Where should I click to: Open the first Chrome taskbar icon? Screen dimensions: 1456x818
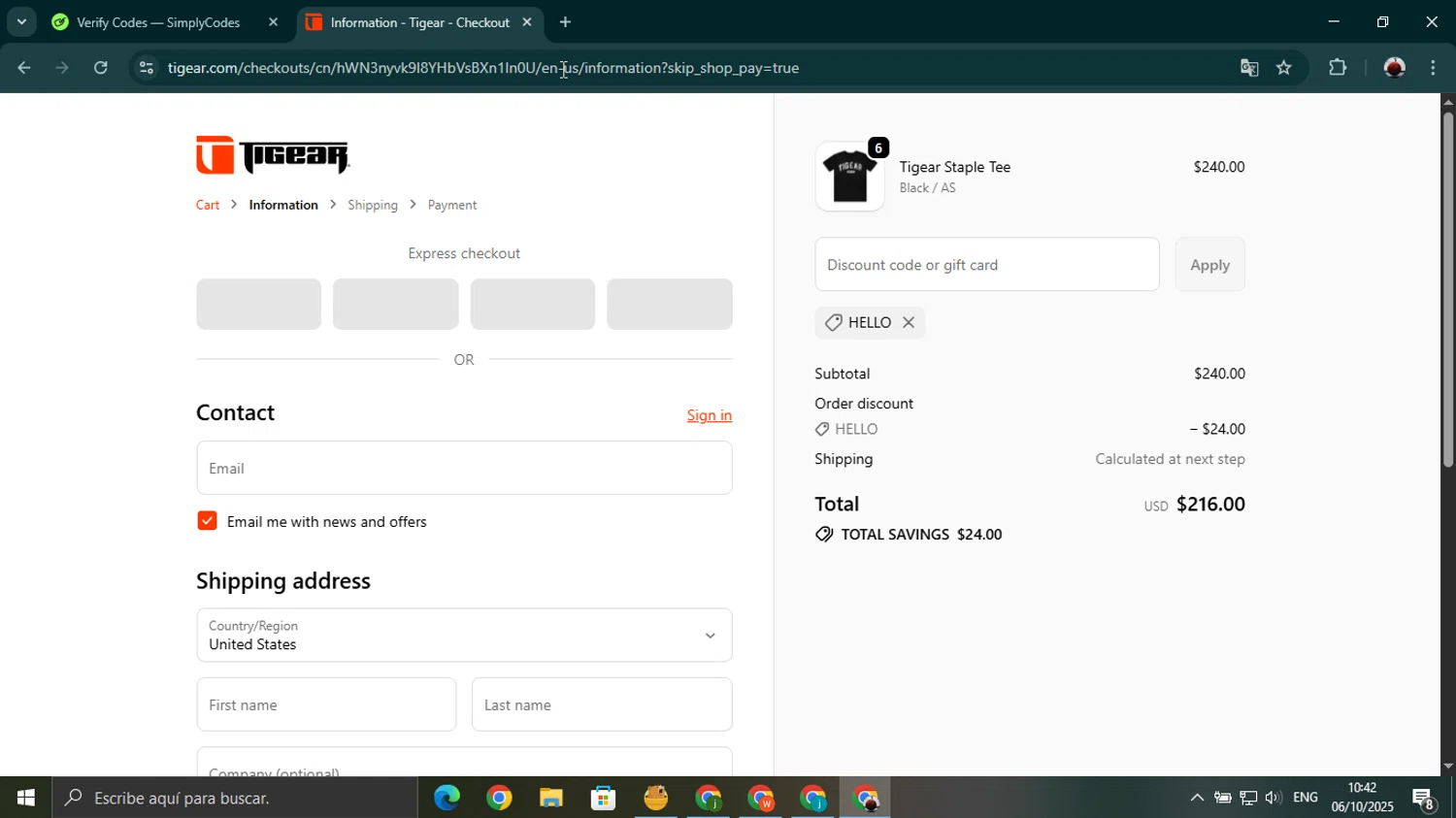tap(499, 798)
